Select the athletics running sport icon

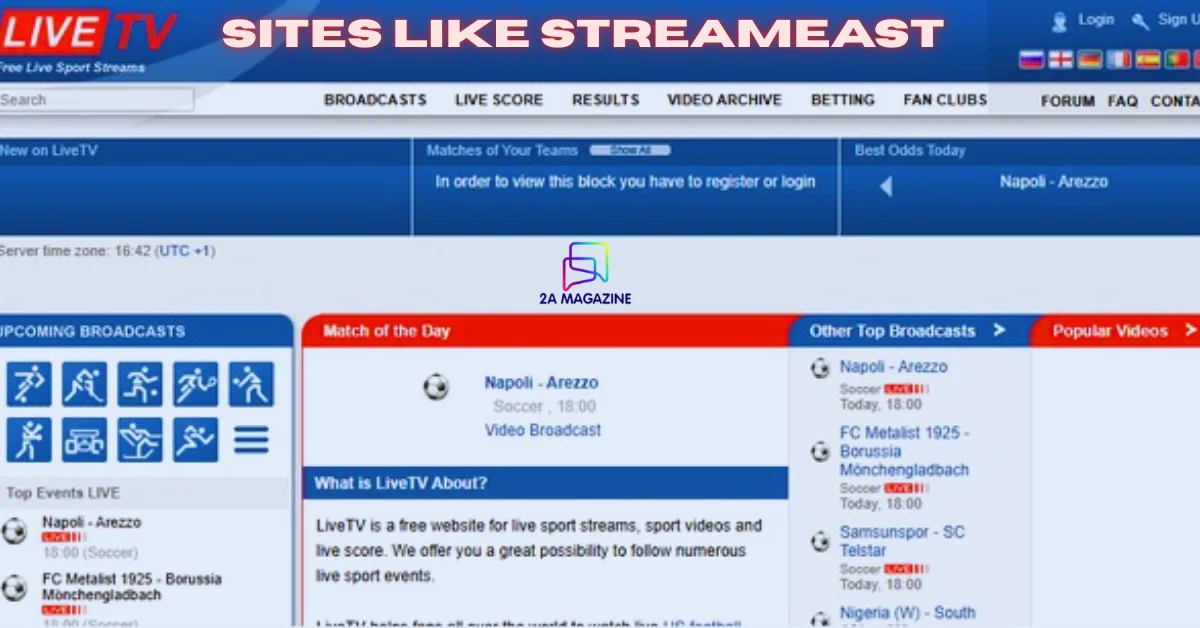tap(195, 440)
